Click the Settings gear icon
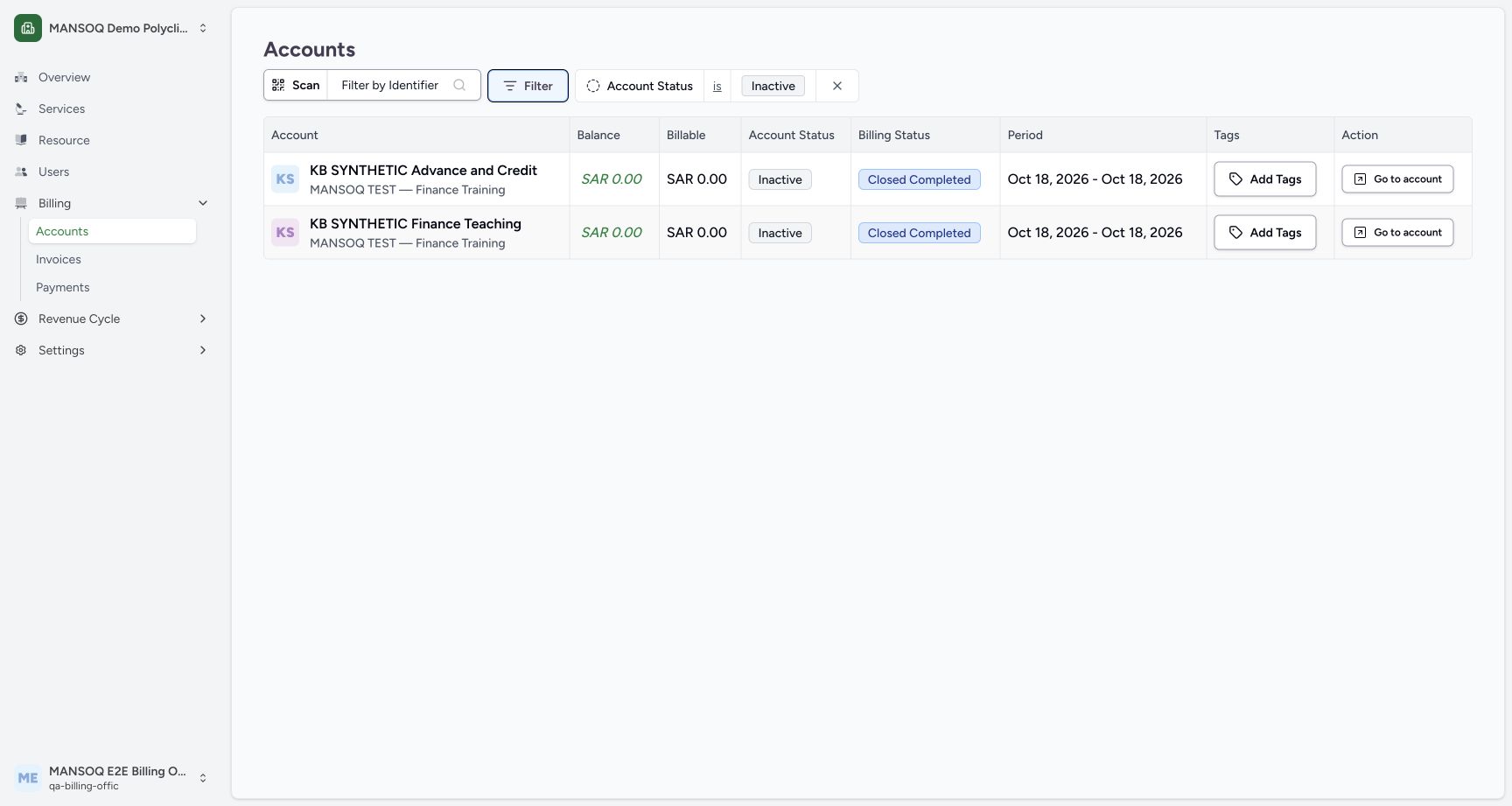 click(x=21, y=350)
